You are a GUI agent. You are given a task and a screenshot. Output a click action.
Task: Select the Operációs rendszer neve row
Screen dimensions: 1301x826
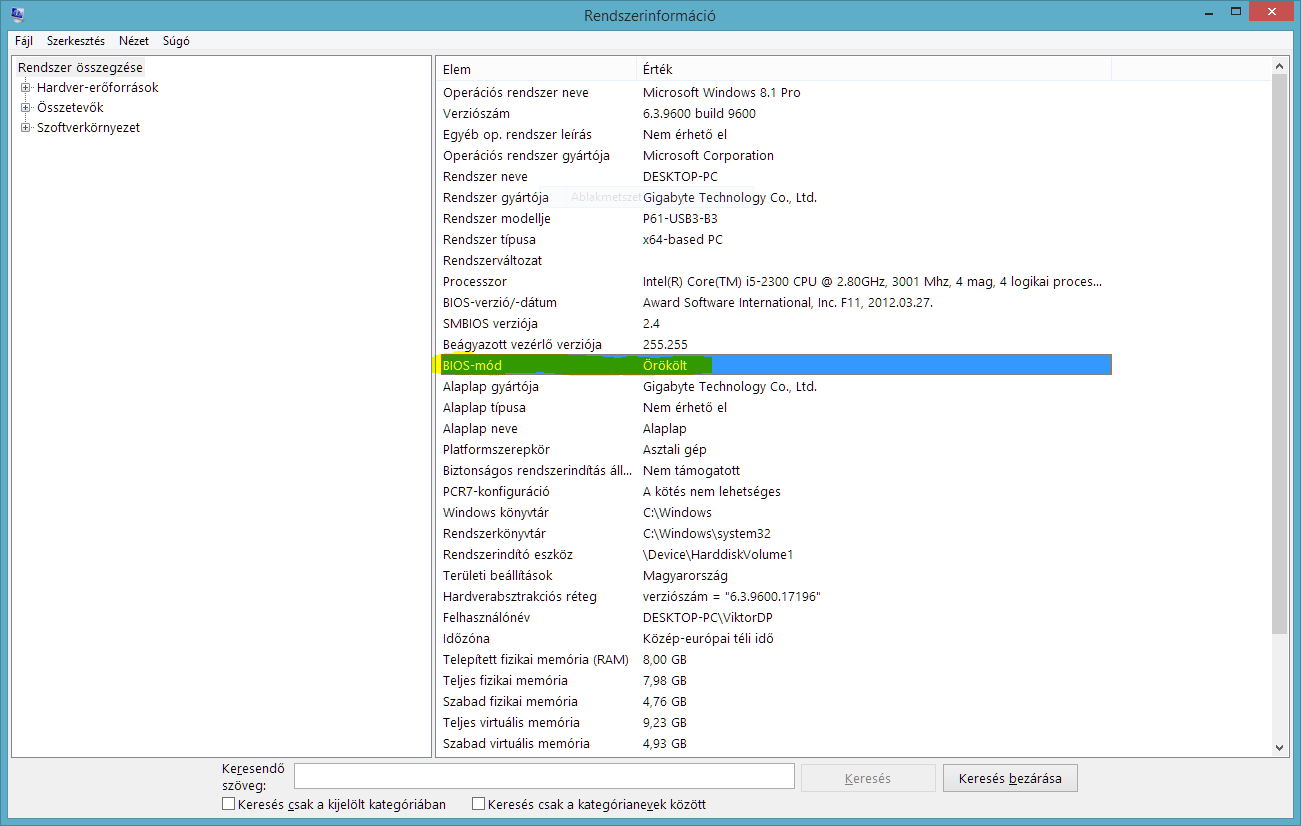774,92
